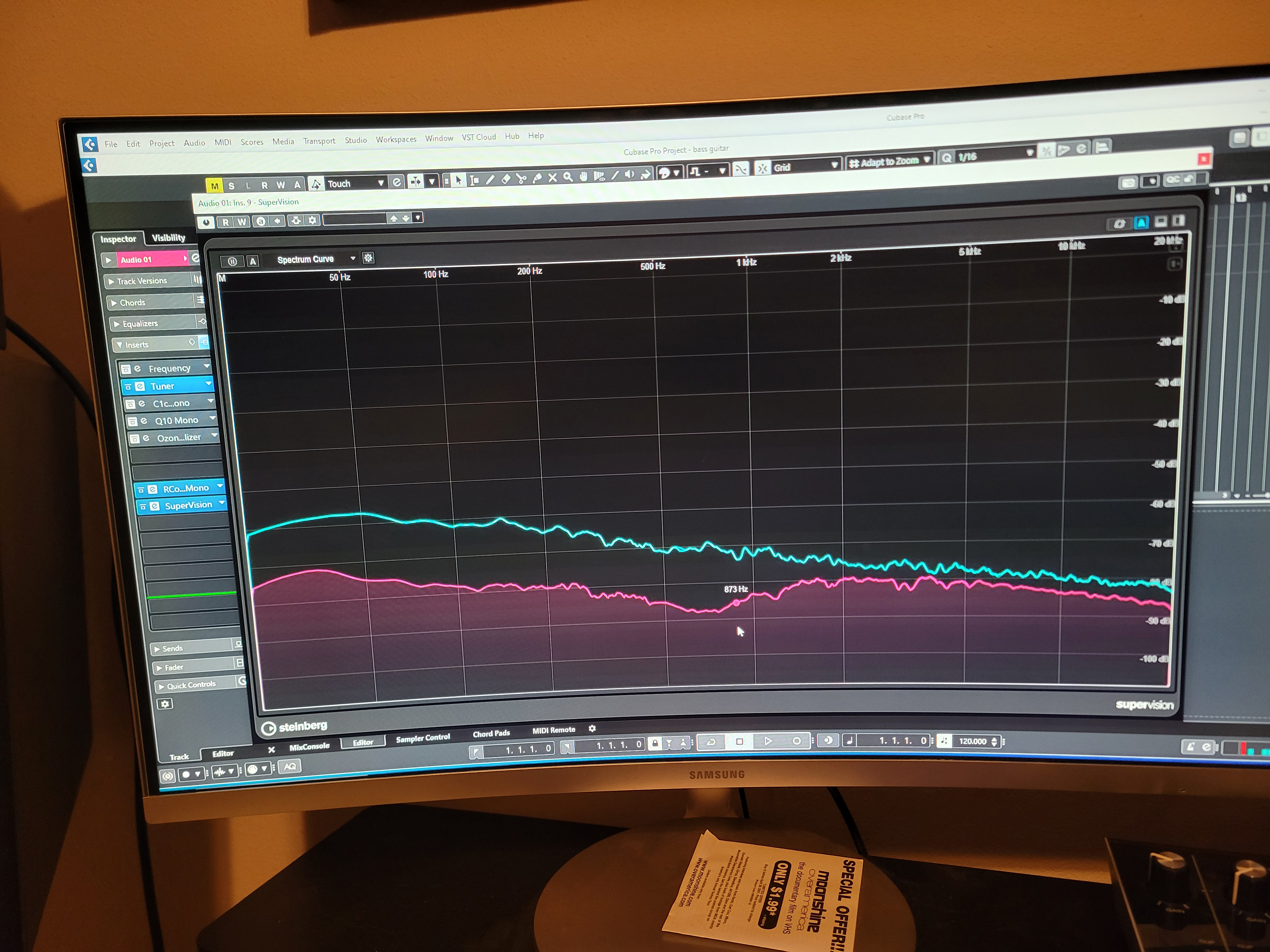Open SuperVision module settings gear
The width and height of the screenshot is (1270, 952).
(x=369, y=258)
